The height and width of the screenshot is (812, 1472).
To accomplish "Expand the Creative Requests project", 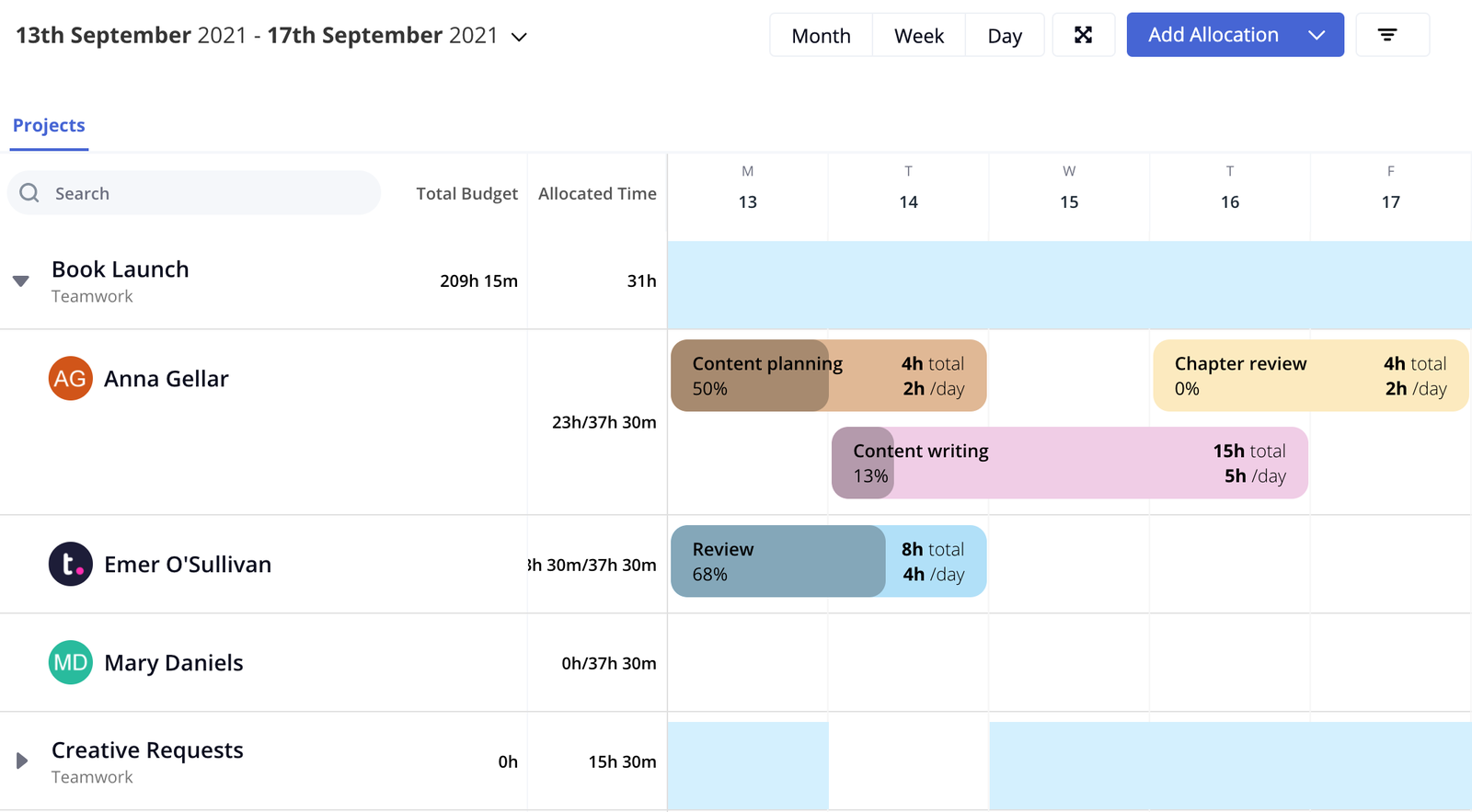I will (20, 760).
